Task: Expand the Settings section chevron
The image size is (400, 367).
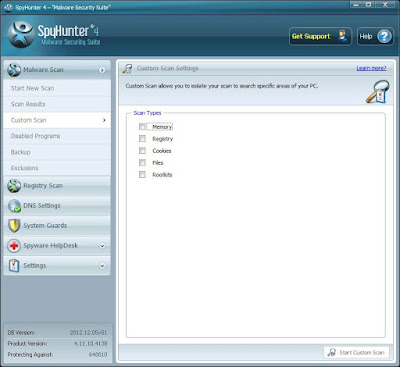Action: point(102,266)
